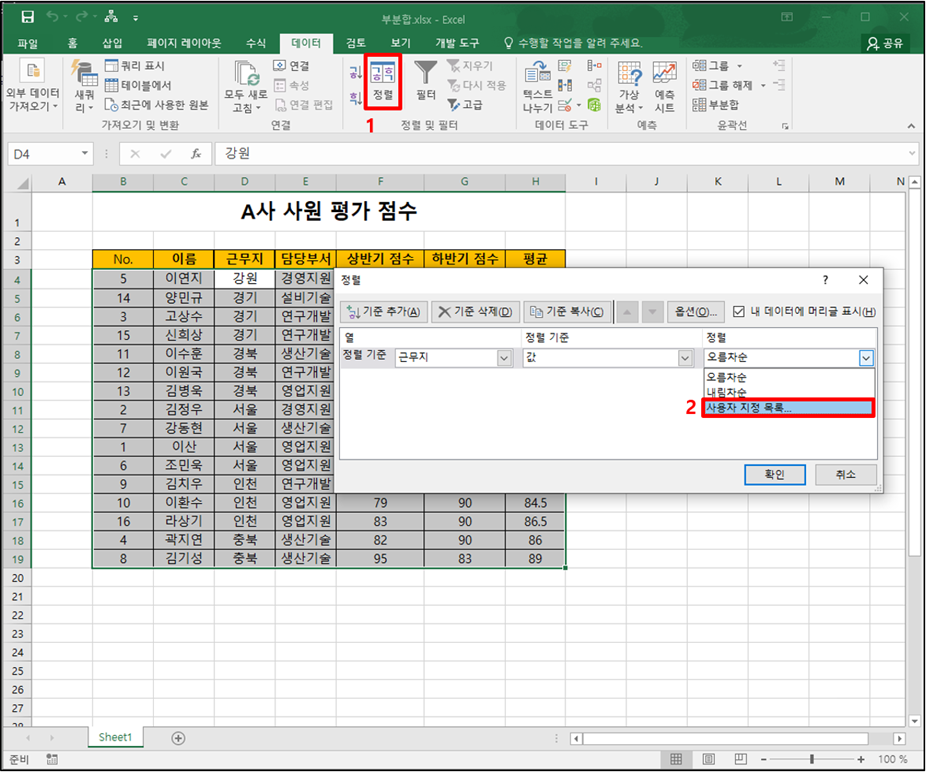Switch to Page Layout view icon

[x=709, y=759]
